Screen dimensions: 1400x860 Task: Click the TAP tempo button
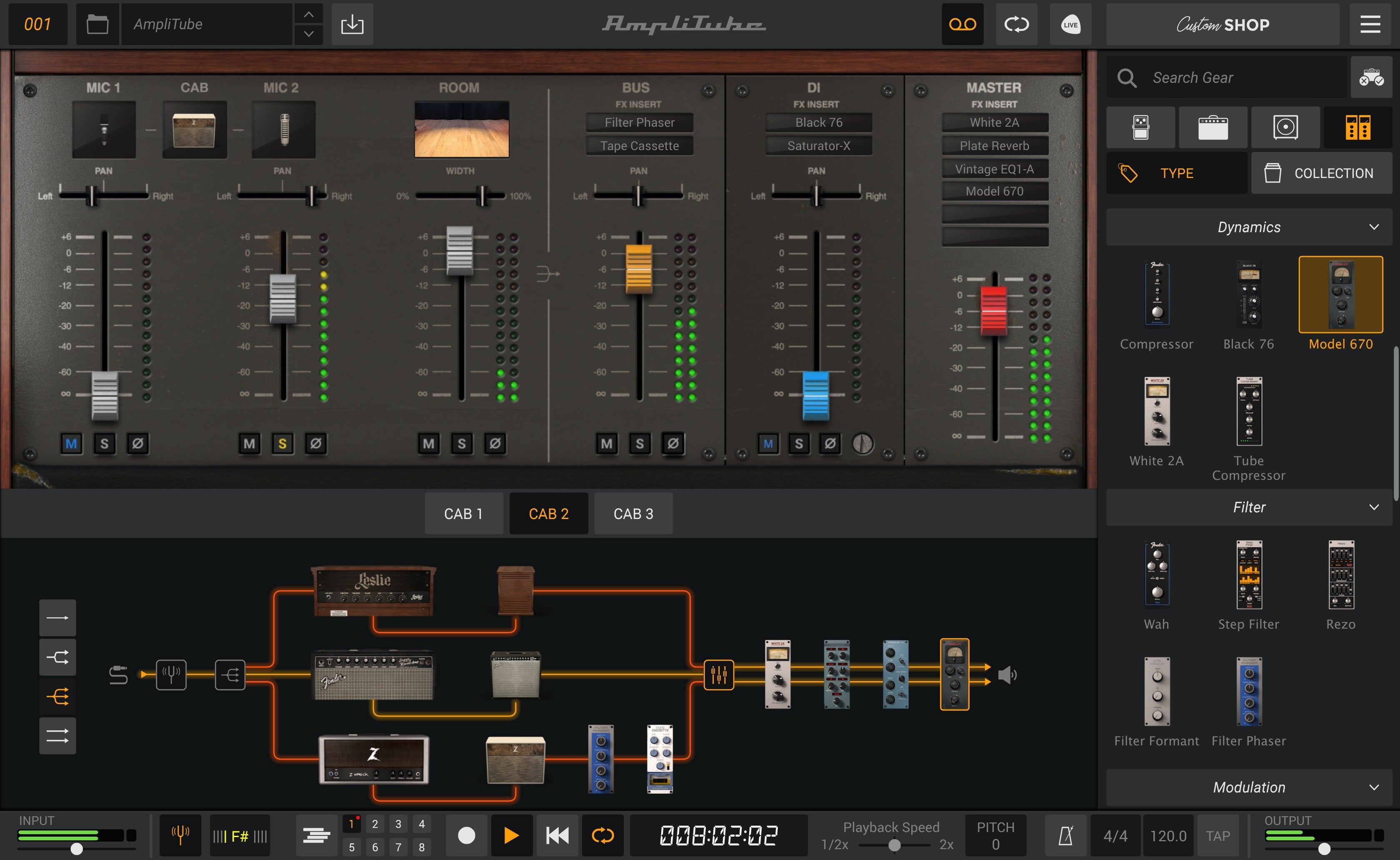[x=1218, y=835]
